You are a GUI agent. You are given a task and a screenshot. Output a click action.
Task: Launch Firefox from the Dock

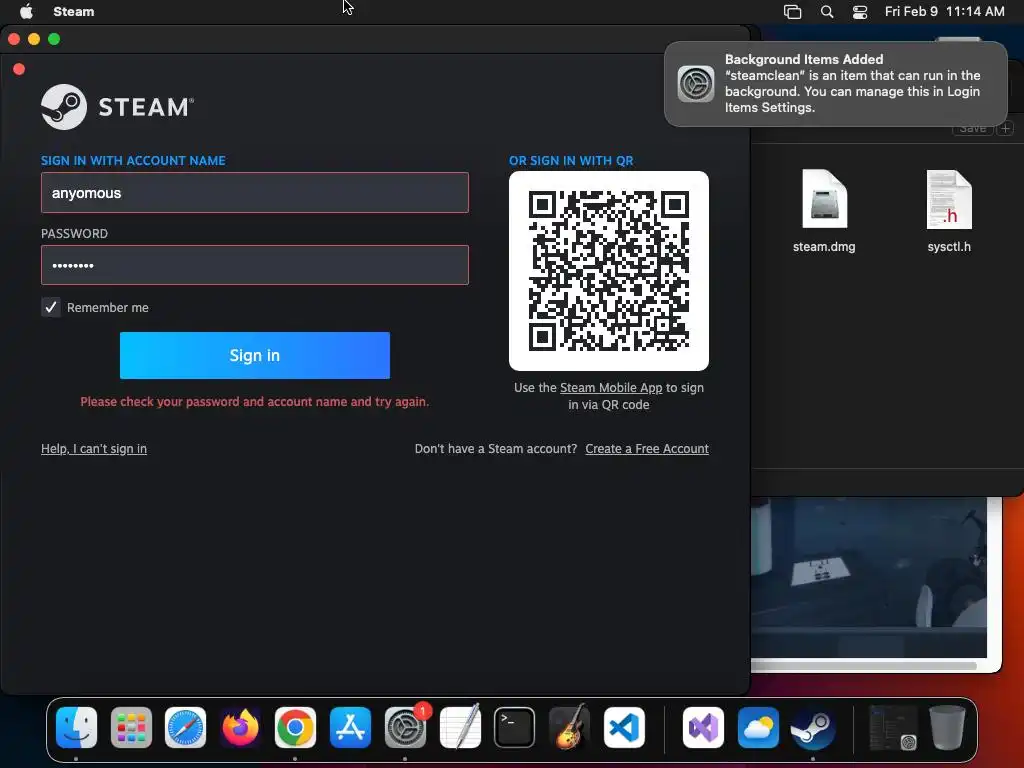(x=240, y=727)
